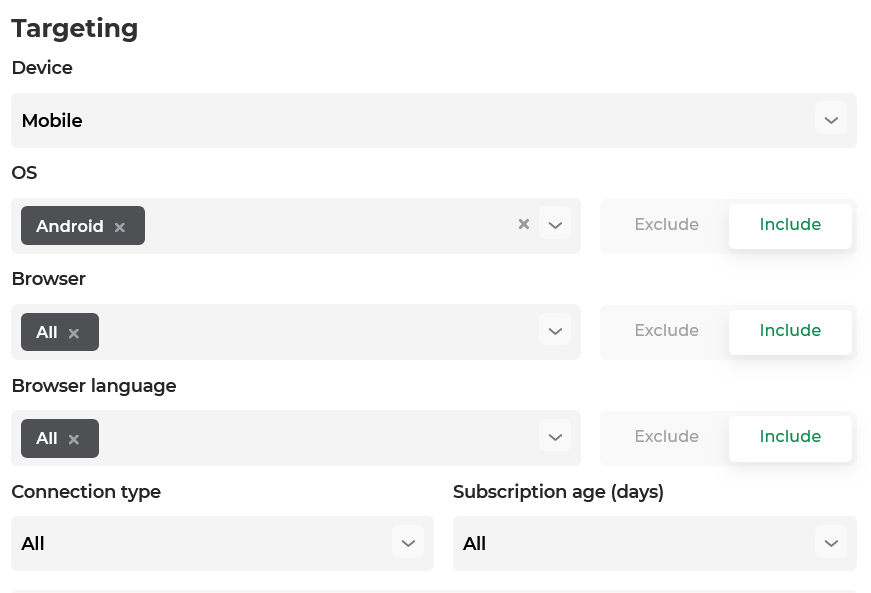
Task: Set Browser targeting to Include
Action: tap(790, 331)
